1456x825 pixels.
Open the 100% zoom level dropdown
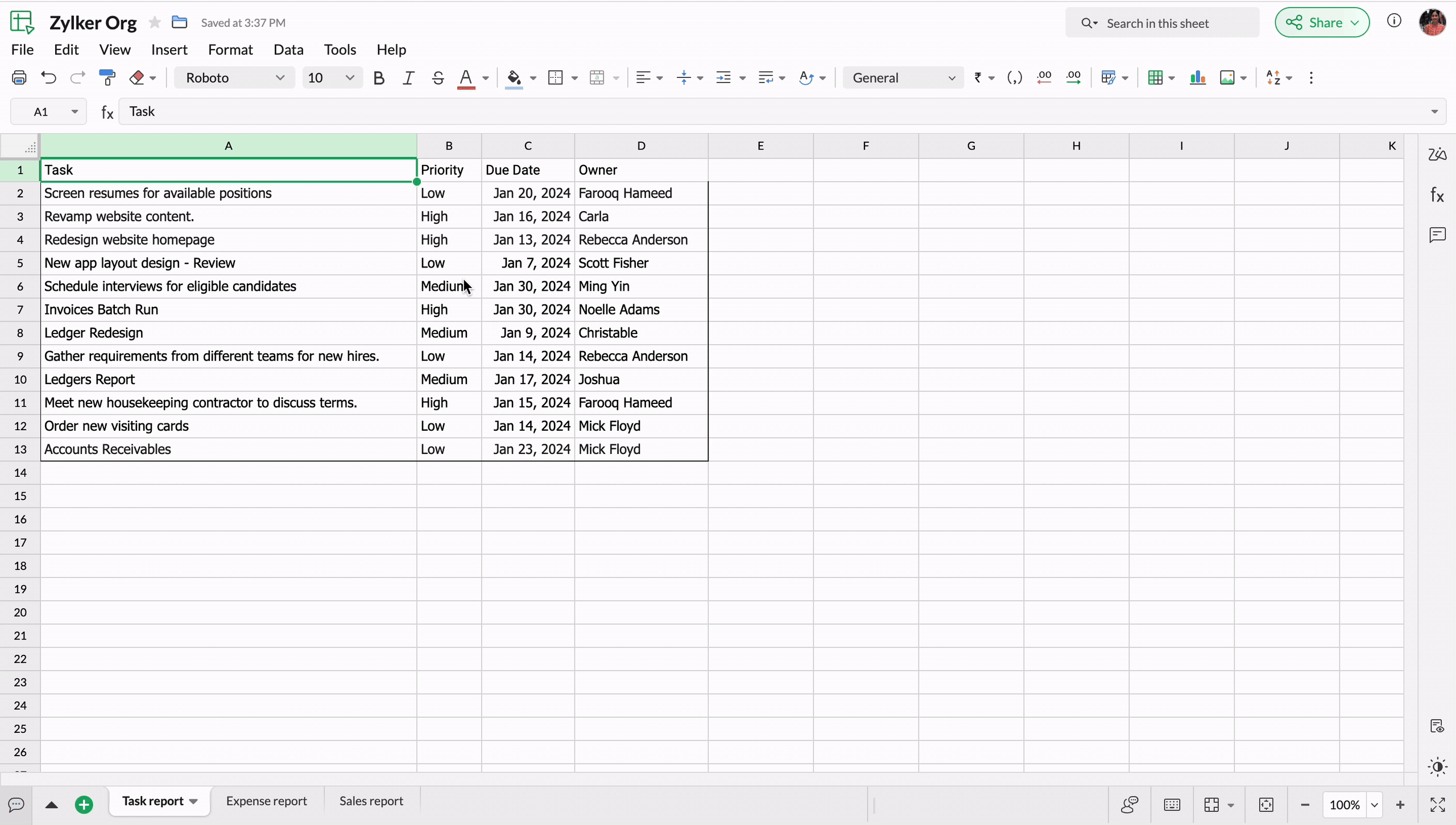click(x=1375, y=805)
